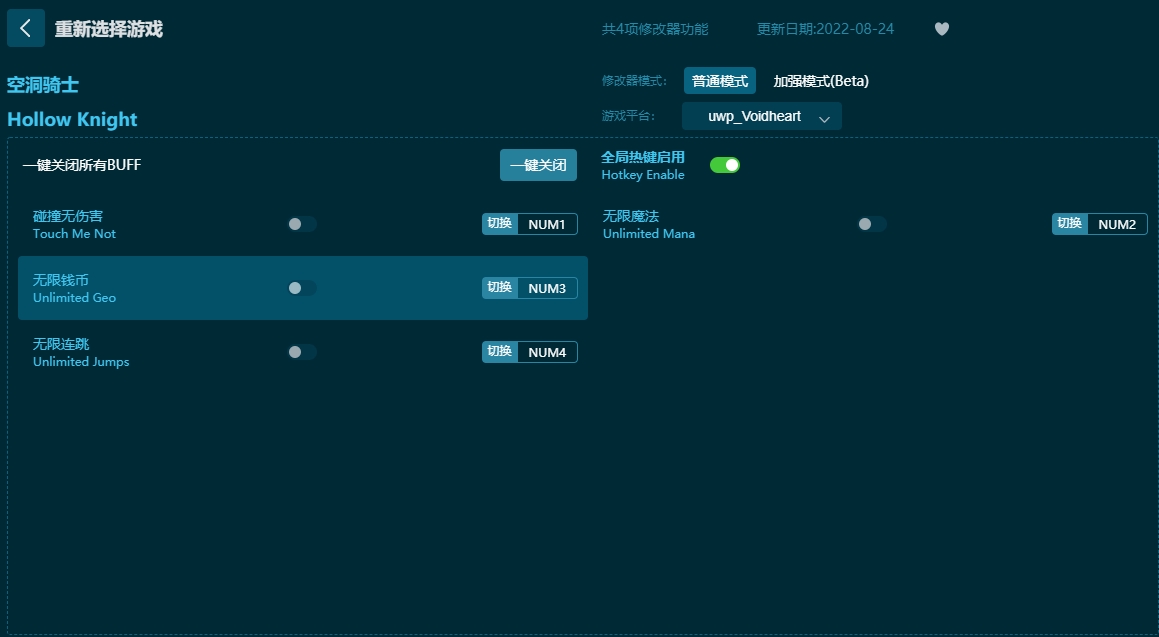Click the heart favorite icon
Image resolution: width=1159 pixels, height=637 pixels.
point(942,29)
